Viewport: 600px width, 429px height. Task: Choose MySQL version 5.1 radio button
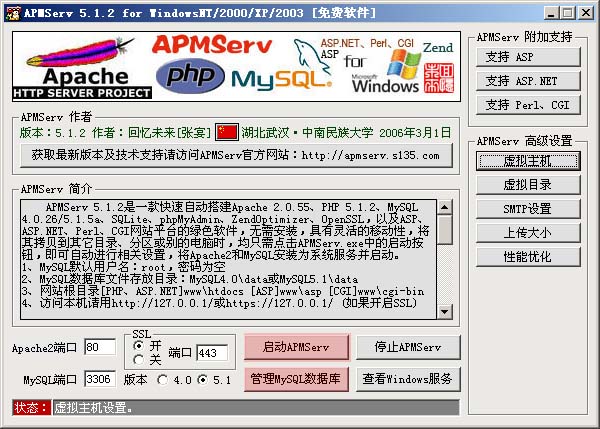(x=202, y=380)
